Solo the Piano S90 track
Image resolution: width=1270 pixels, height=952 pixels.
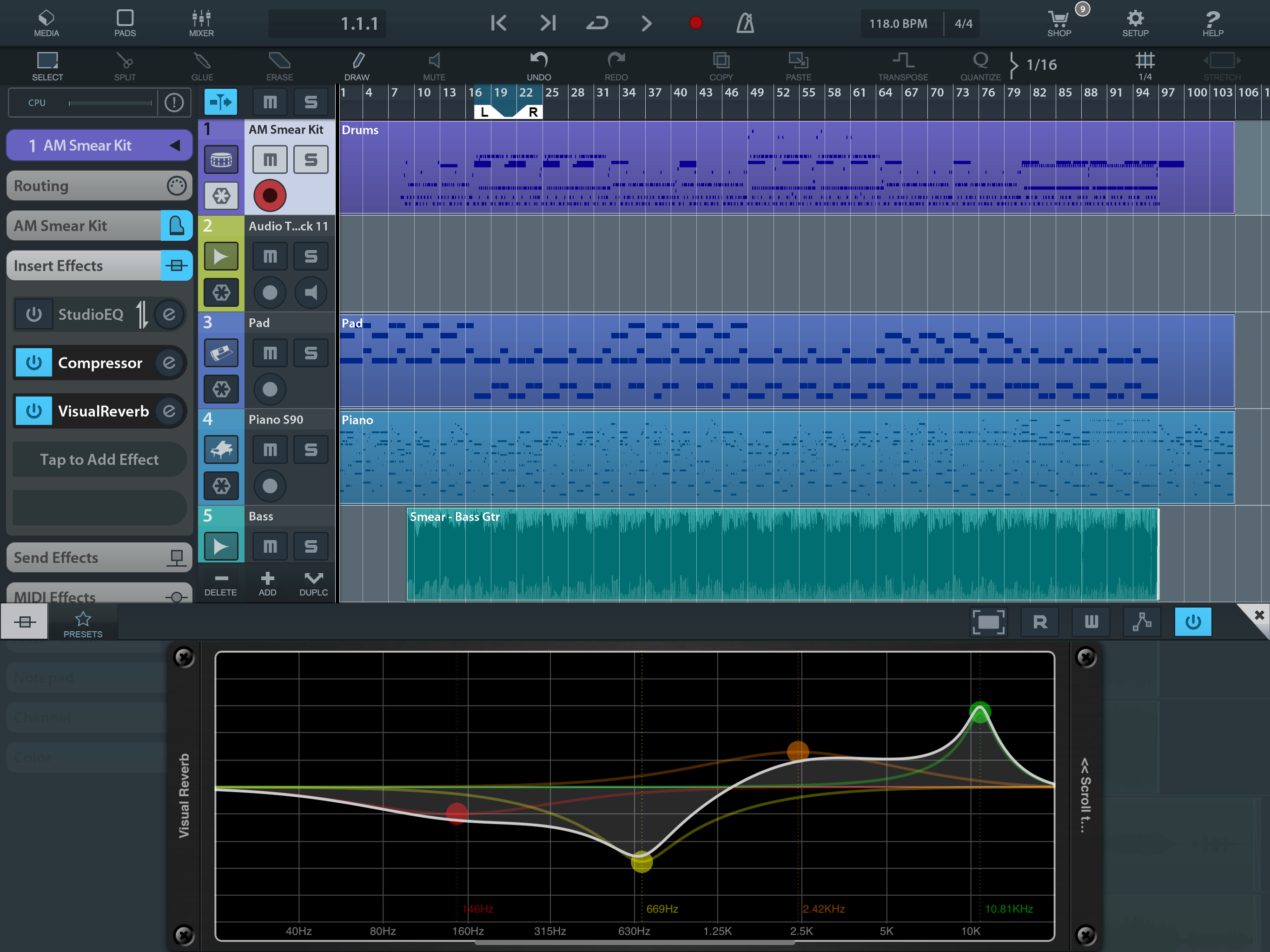(x=311, y=450)
